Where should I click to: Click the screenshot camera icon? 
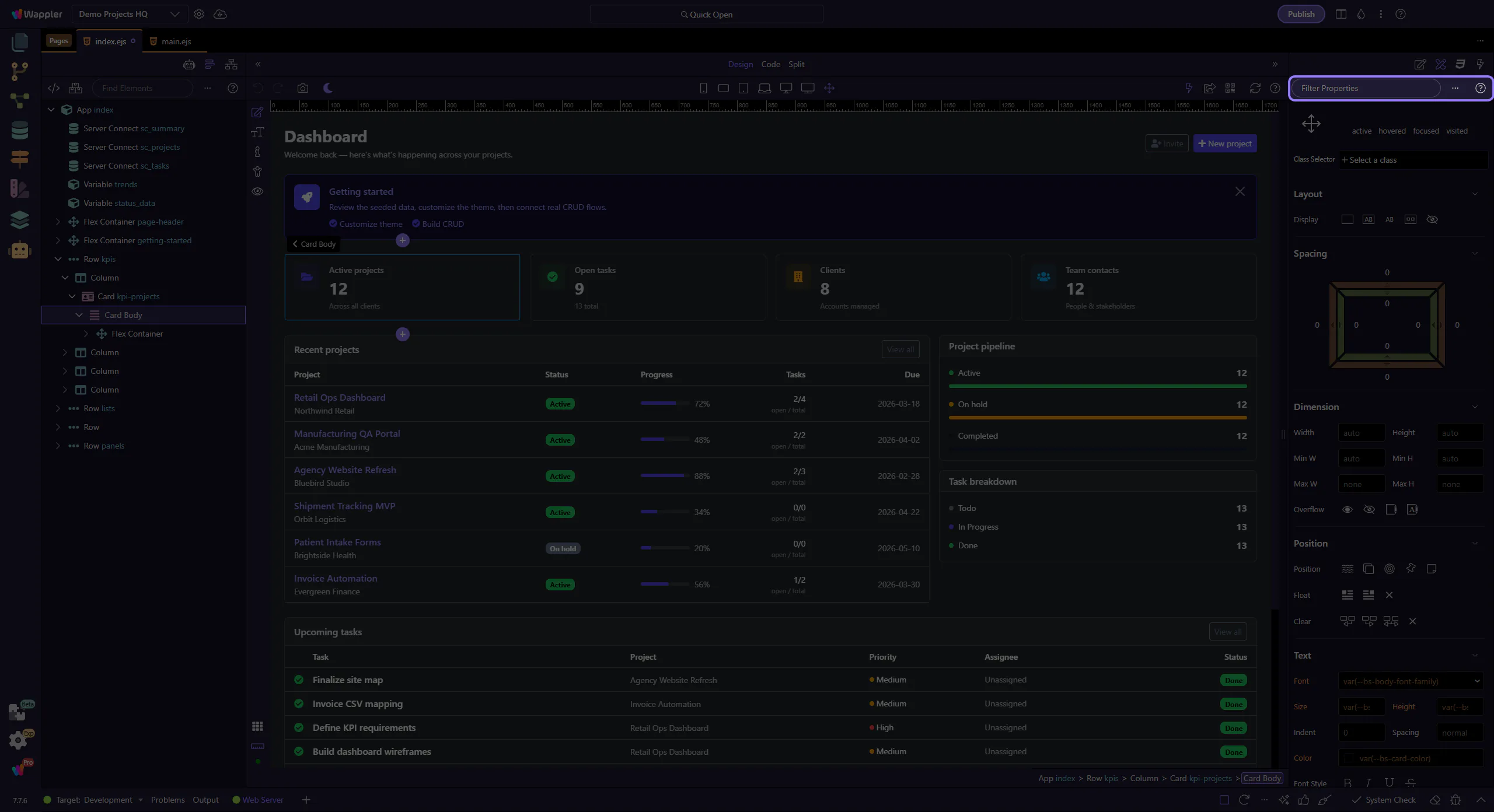pos(302,88)
